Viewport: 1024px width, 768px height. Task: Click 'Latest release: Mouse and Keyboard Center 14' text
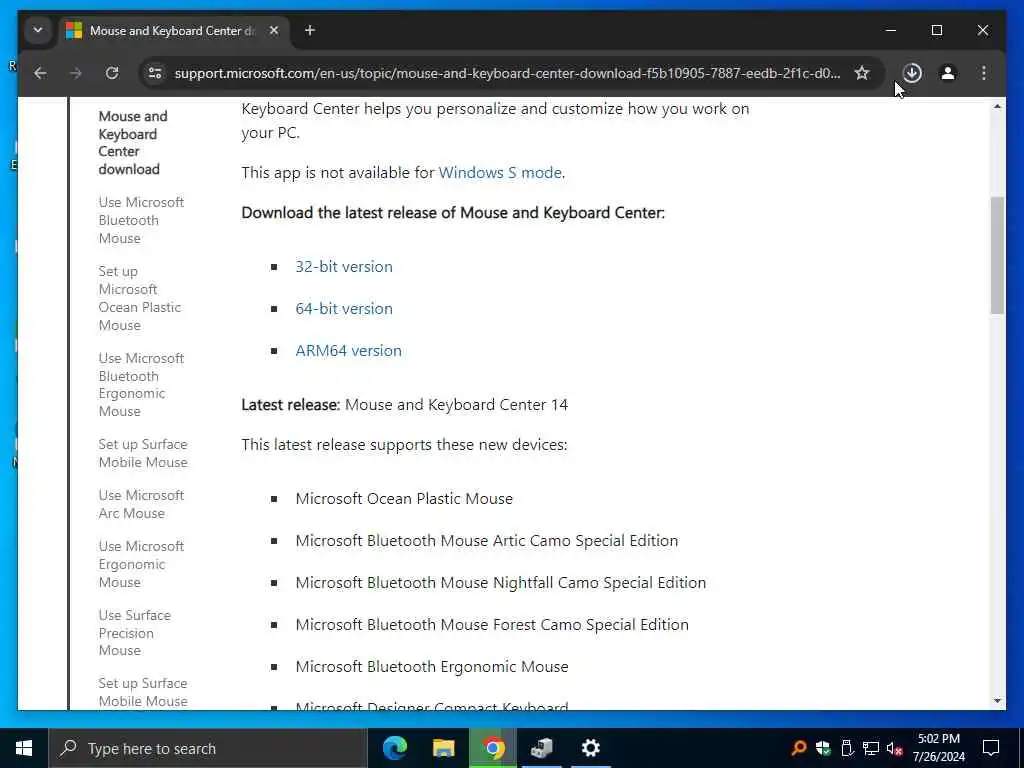[x=405, y=405]
